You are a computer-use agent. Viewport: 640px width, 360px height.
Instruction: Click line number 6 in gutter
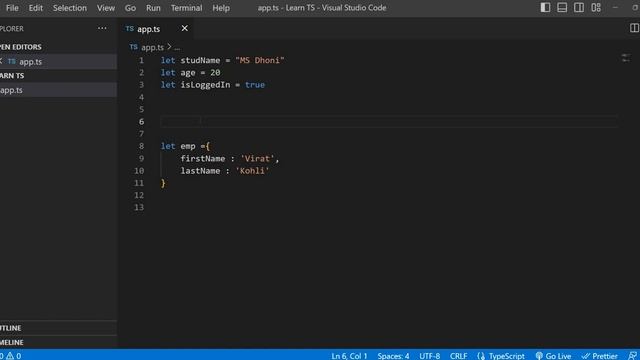(x=141, y=122)
